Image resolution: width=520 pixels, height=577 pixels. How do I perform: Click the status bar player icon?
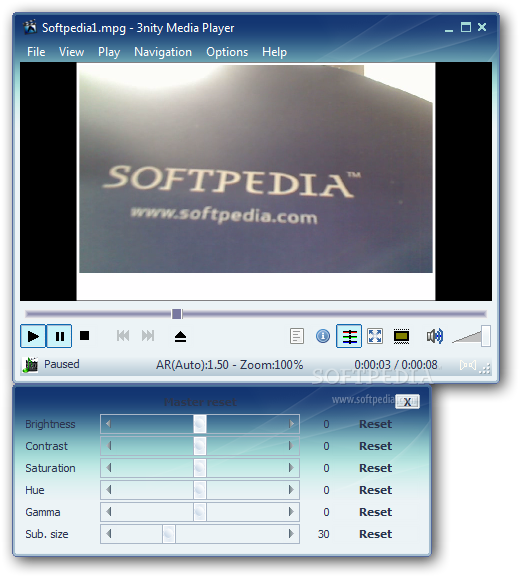(30, 365)
